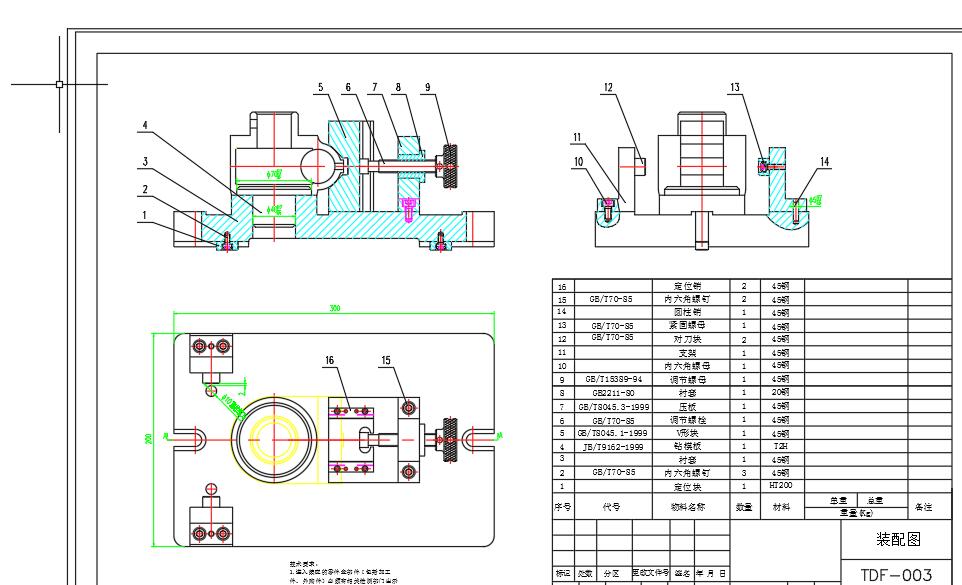The image size is (962, 585).
Task: Click the "材料" column header
Action: click(x=781, y=507)
